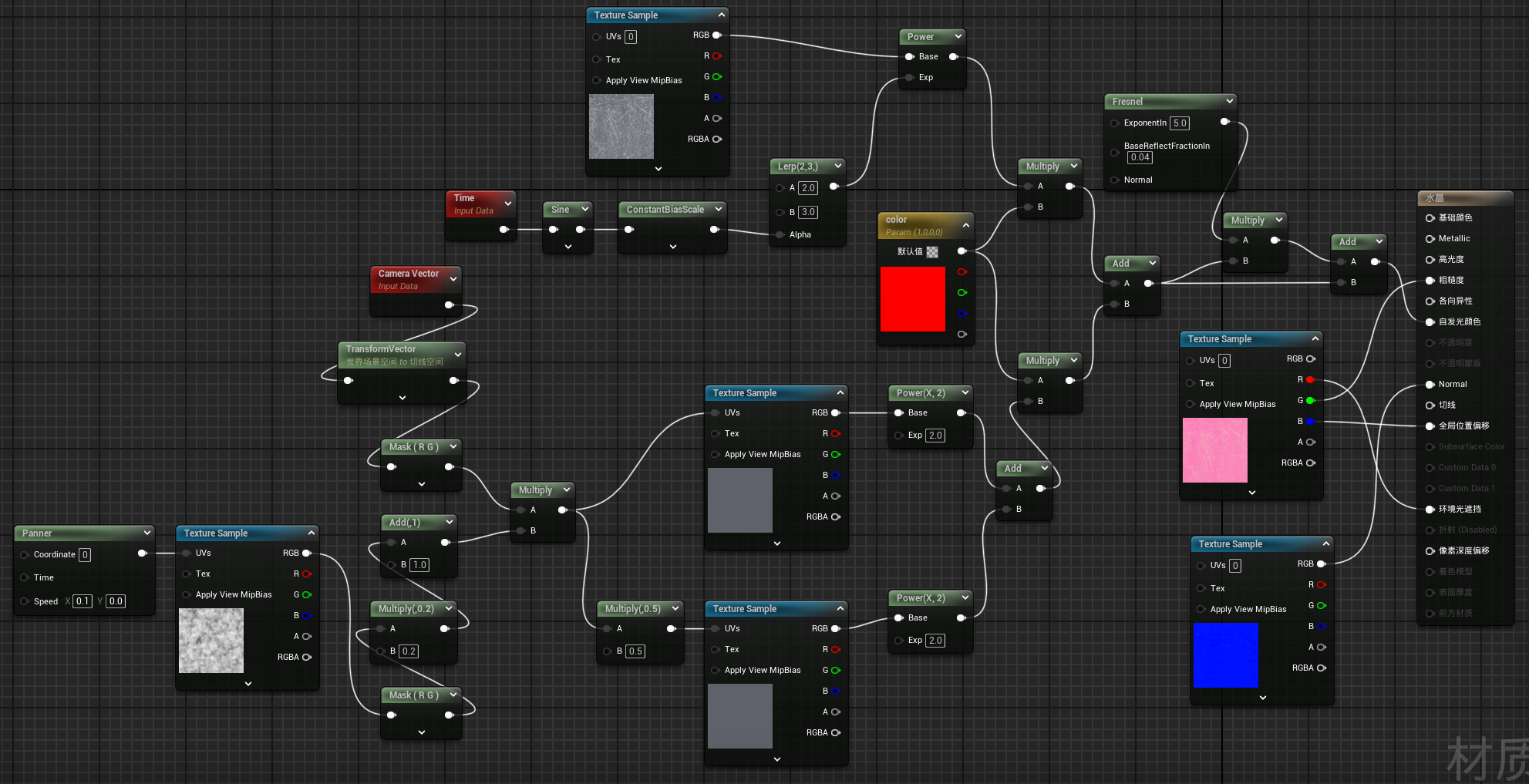Click the green G output pin of the pink Texture Sample
1529x784 pixels.
click(x=1310, y=401)
